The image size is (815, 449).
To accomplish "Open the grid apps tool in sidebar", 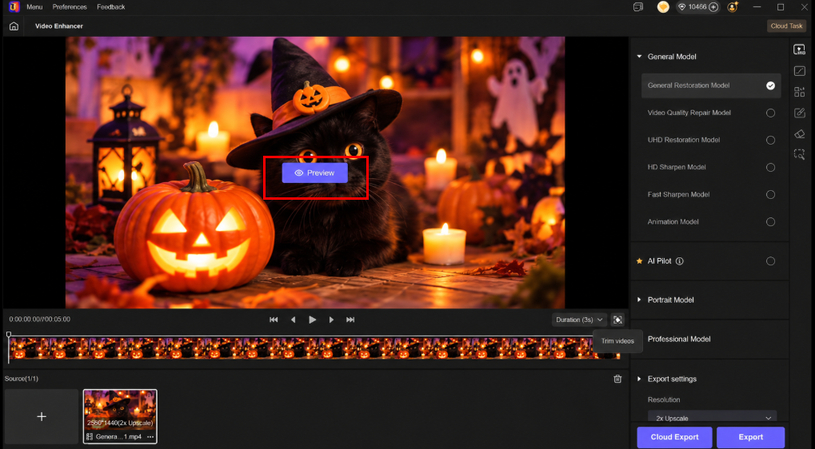I will pos(799,92).
